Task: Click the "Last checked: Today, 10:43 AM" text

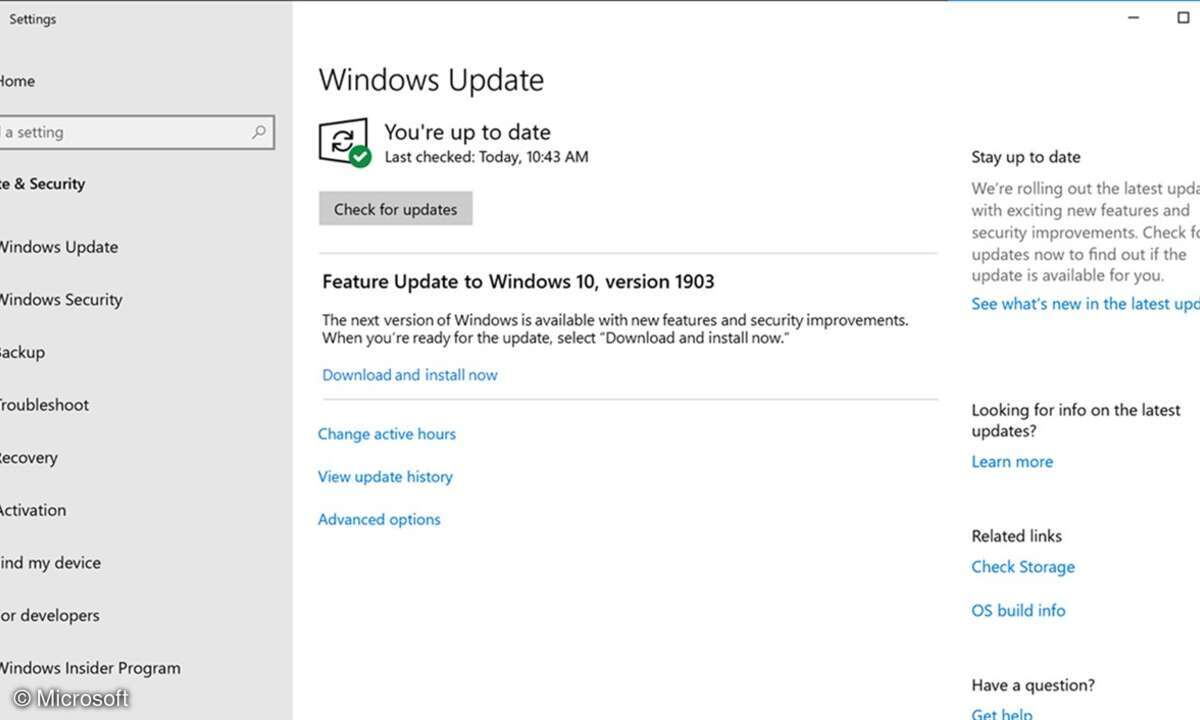Action: click(x=486, y=157)
